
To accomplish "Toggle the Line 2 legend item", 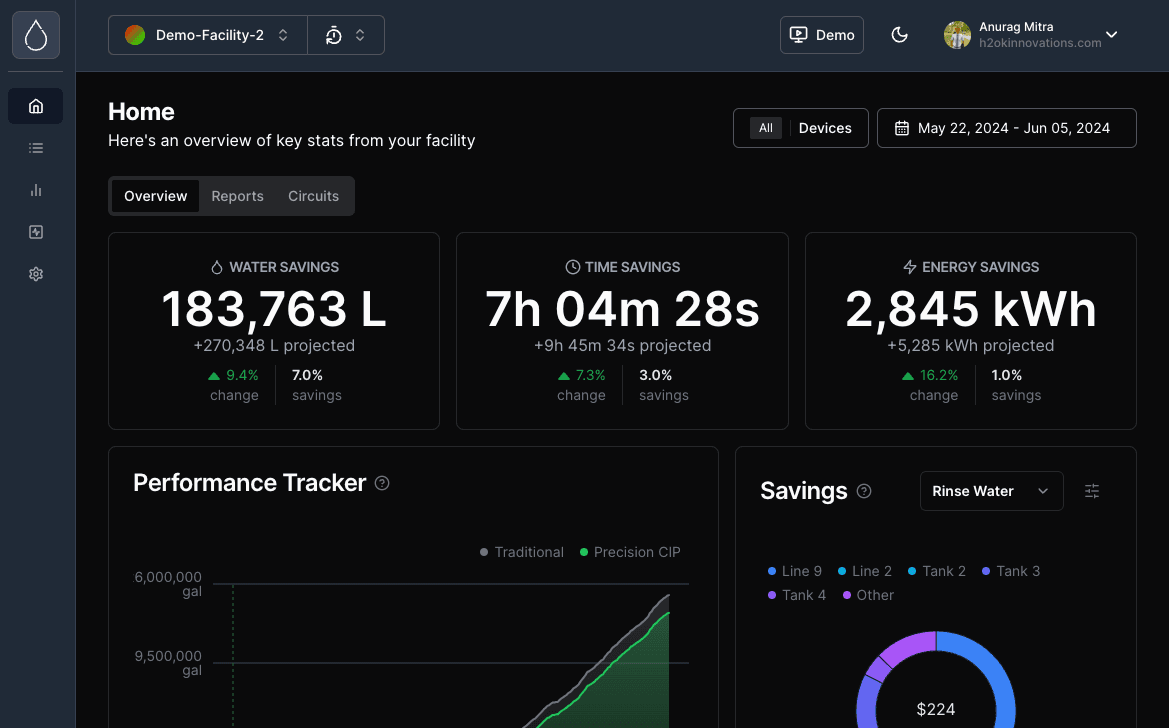I will pyautogui.click(x=865, y=571).
